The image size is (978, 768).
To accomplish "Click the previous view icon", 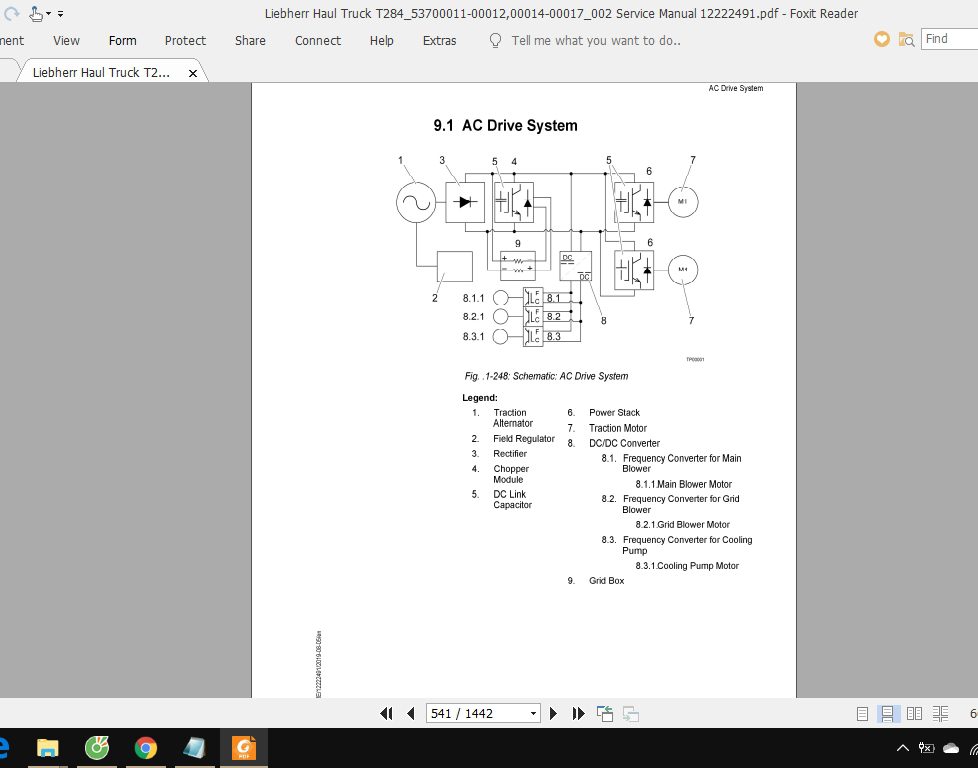I will tap(605, 713).
